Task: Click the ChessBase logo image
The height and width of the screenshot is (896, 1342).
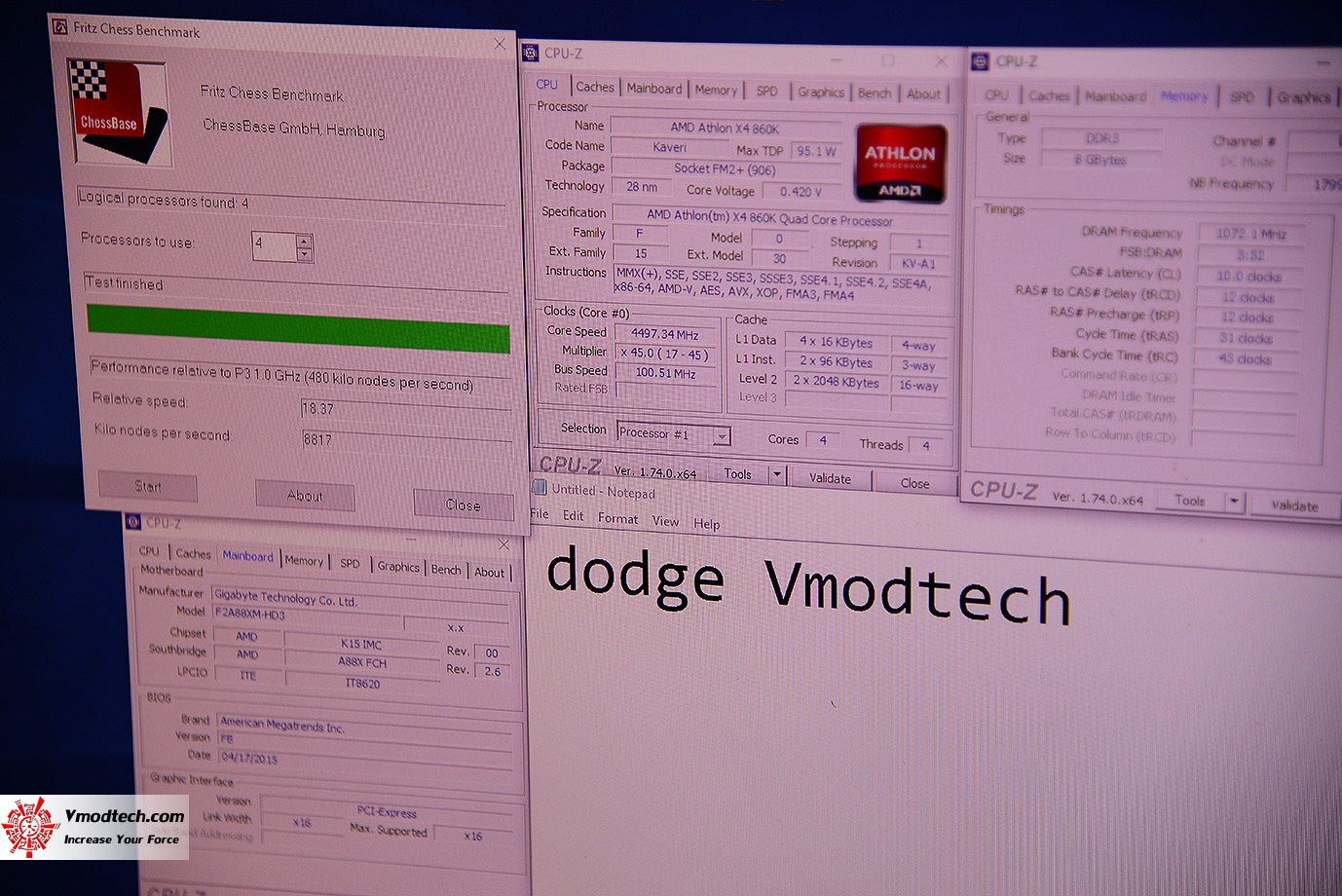Action: [119, 112]
